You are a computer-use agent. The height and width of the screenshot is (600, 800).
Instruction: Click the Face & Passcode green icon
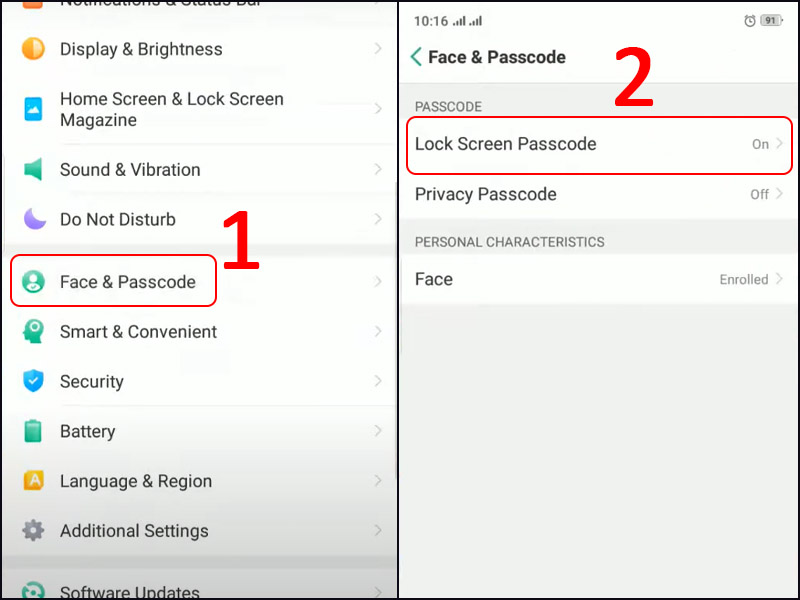click(34, 282)
